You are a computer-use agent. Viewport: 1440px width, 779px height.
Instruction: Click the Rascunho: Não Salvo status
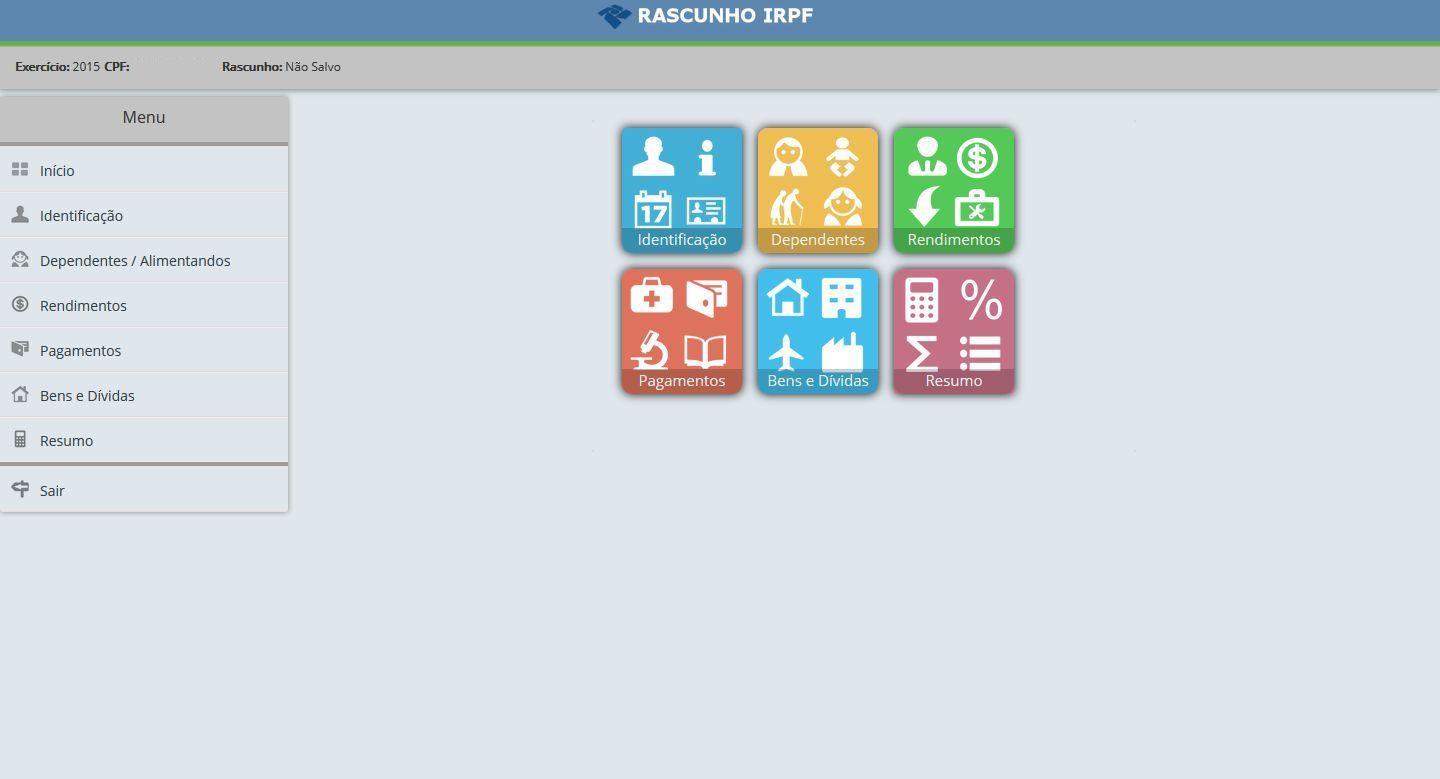coord(281,67)
